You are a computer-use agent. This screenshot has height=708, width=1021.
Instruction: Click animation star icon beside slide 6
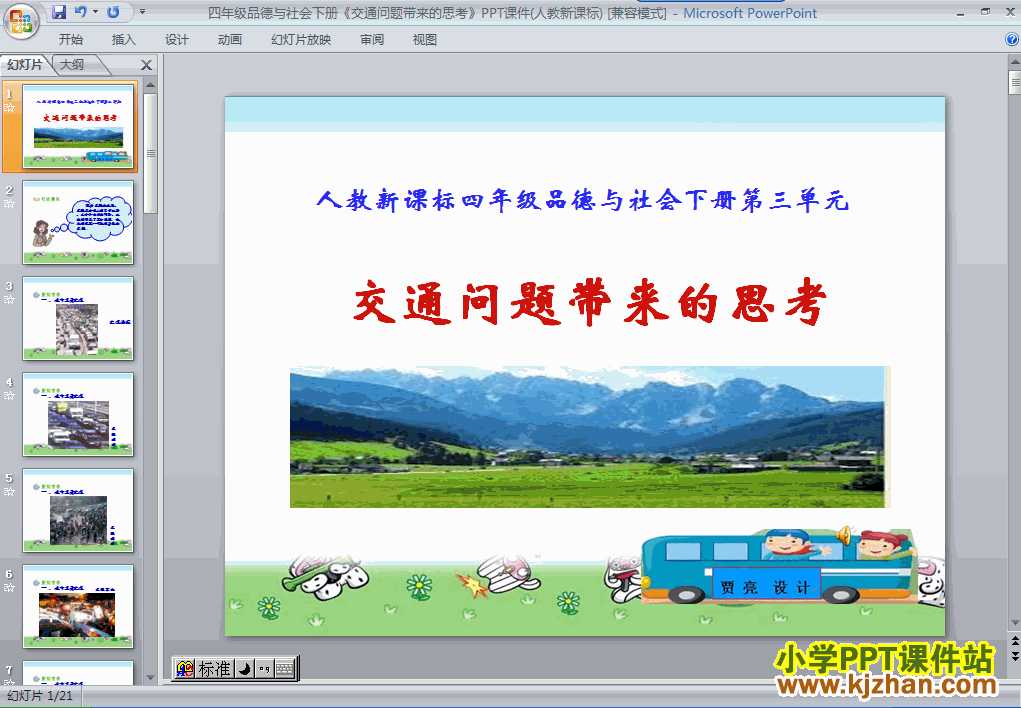(x=9, y=588)
